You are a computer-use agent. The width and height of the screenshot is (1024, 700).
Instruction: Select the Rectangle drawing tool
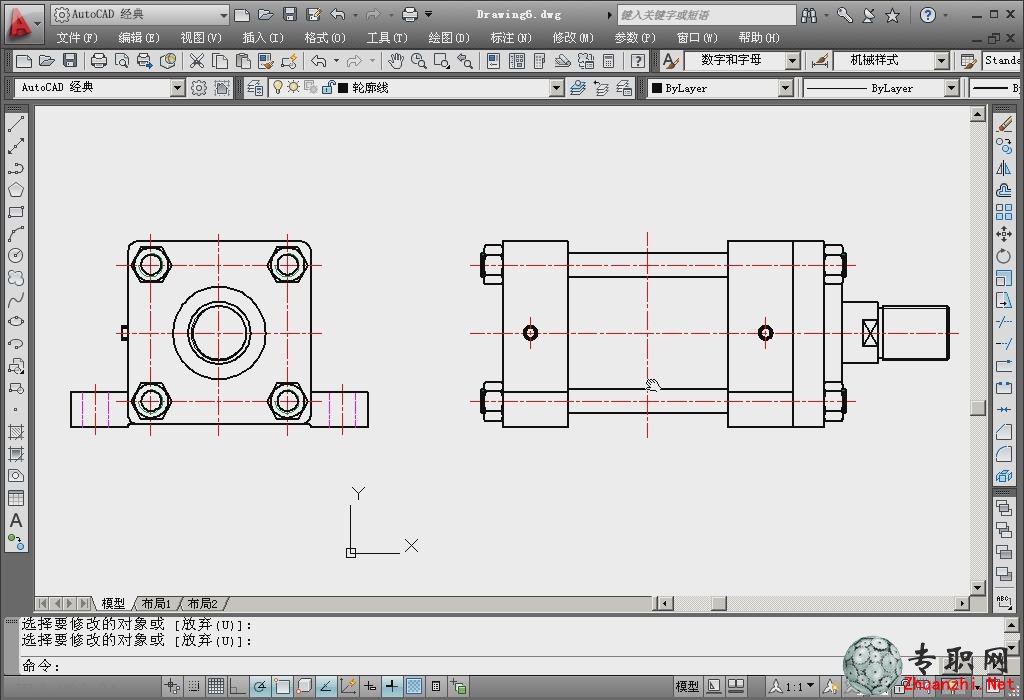(x=16, y=212)
